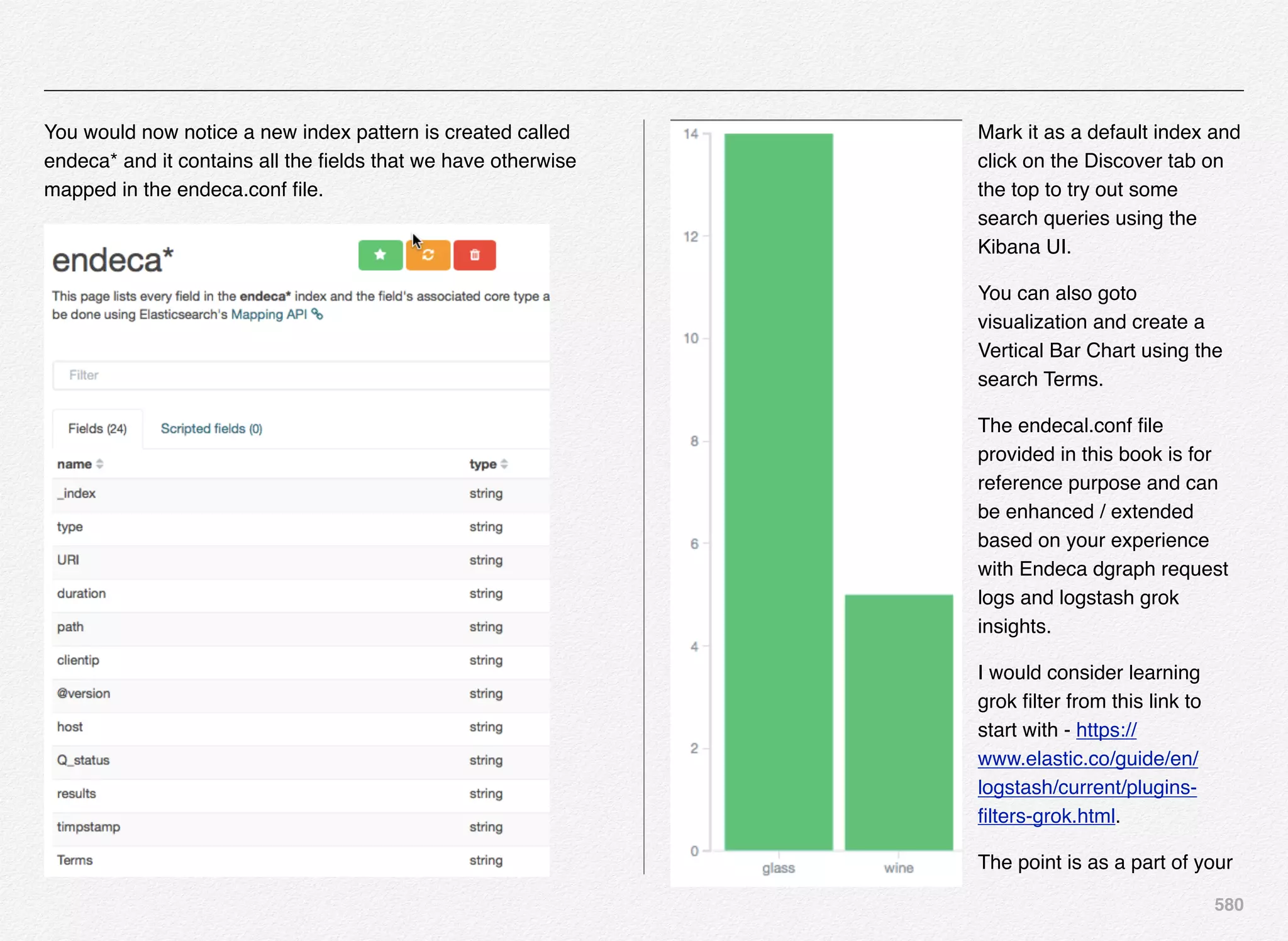This screenshot has height=941, width=1288.
Task: Click the orange refresh field list button
Action: [428, 255]
